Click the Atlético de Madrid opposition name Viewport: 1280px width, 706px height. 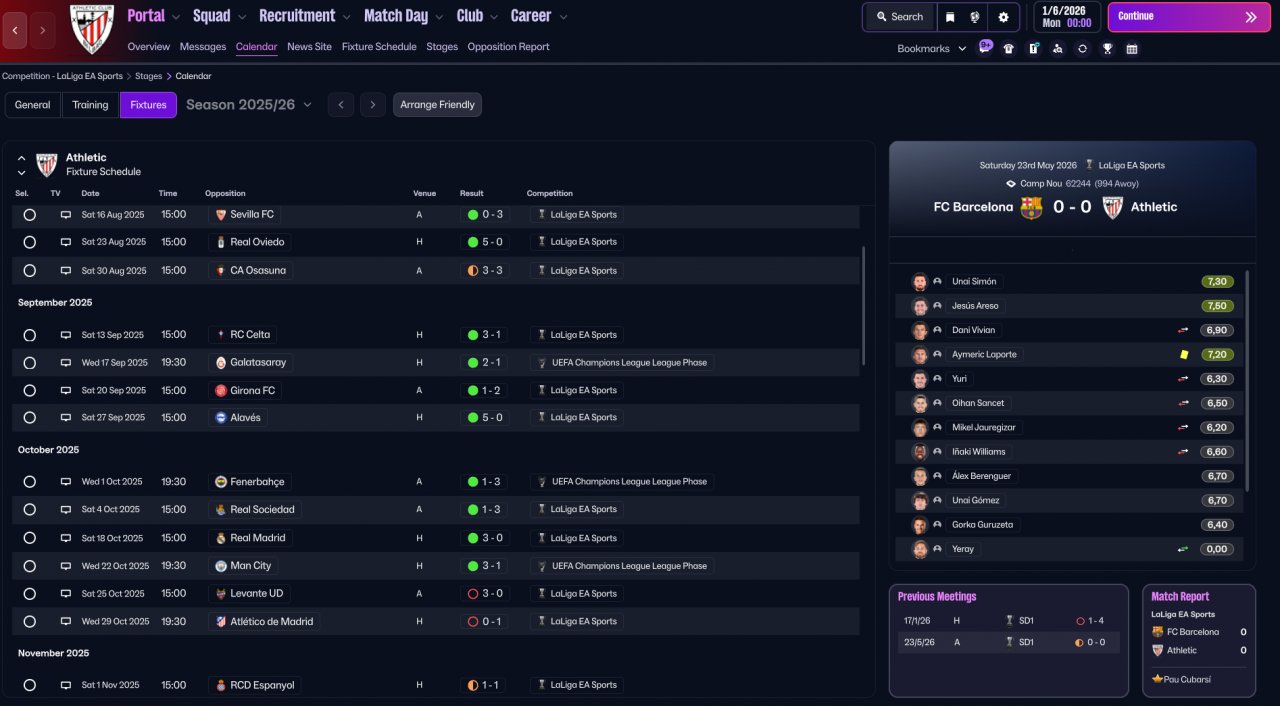tap(271, 622)
